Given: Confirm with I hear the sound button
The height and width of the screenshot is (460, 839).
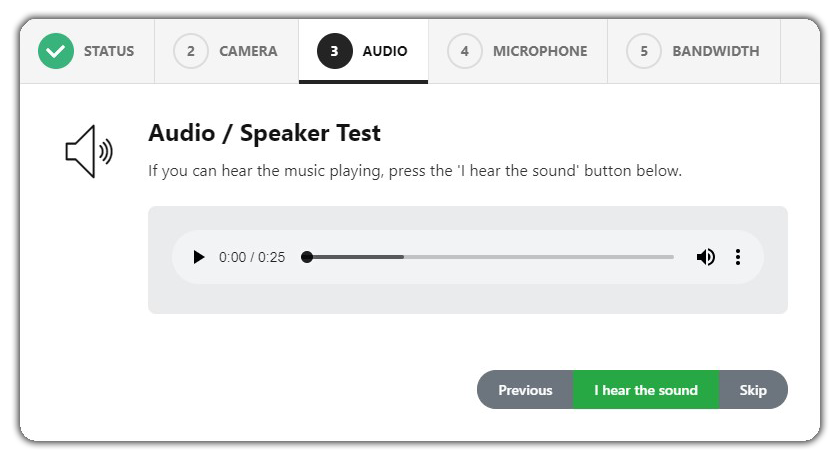Looking at the screenshot, I should [x=646, y=389].
